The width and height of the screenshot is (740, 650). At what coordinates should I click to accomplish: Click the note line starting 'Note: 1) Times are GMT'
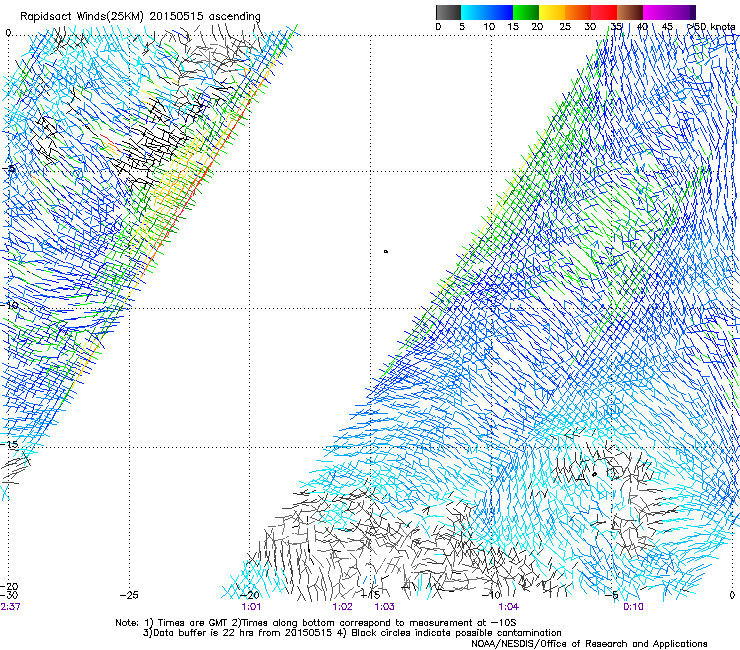pyautogui.click(x=315, y=623)
